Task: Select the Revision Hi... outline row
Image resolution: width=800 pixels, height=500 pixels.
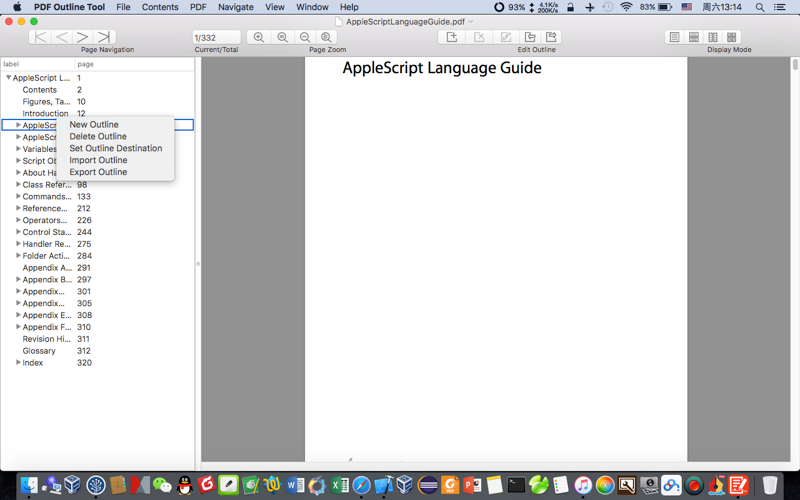Action: pyautogui.click(x=97, y=339)
